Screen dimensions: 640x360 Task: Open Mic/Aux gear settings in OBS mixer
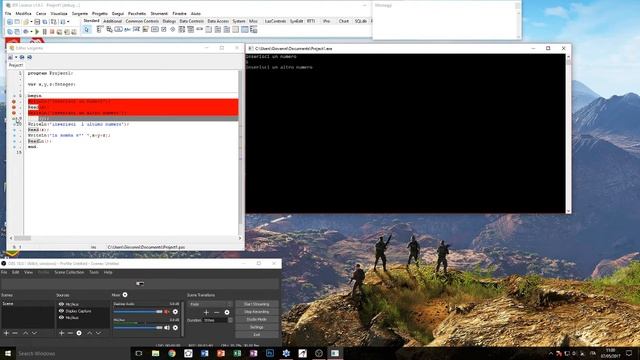[x=175, y=327]
